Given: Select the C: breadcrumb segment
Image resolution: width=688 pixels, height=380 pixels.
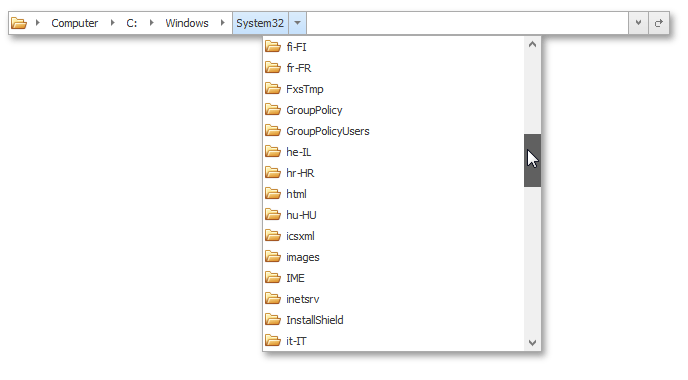Looking at the screenshot, I should (132, 23).
